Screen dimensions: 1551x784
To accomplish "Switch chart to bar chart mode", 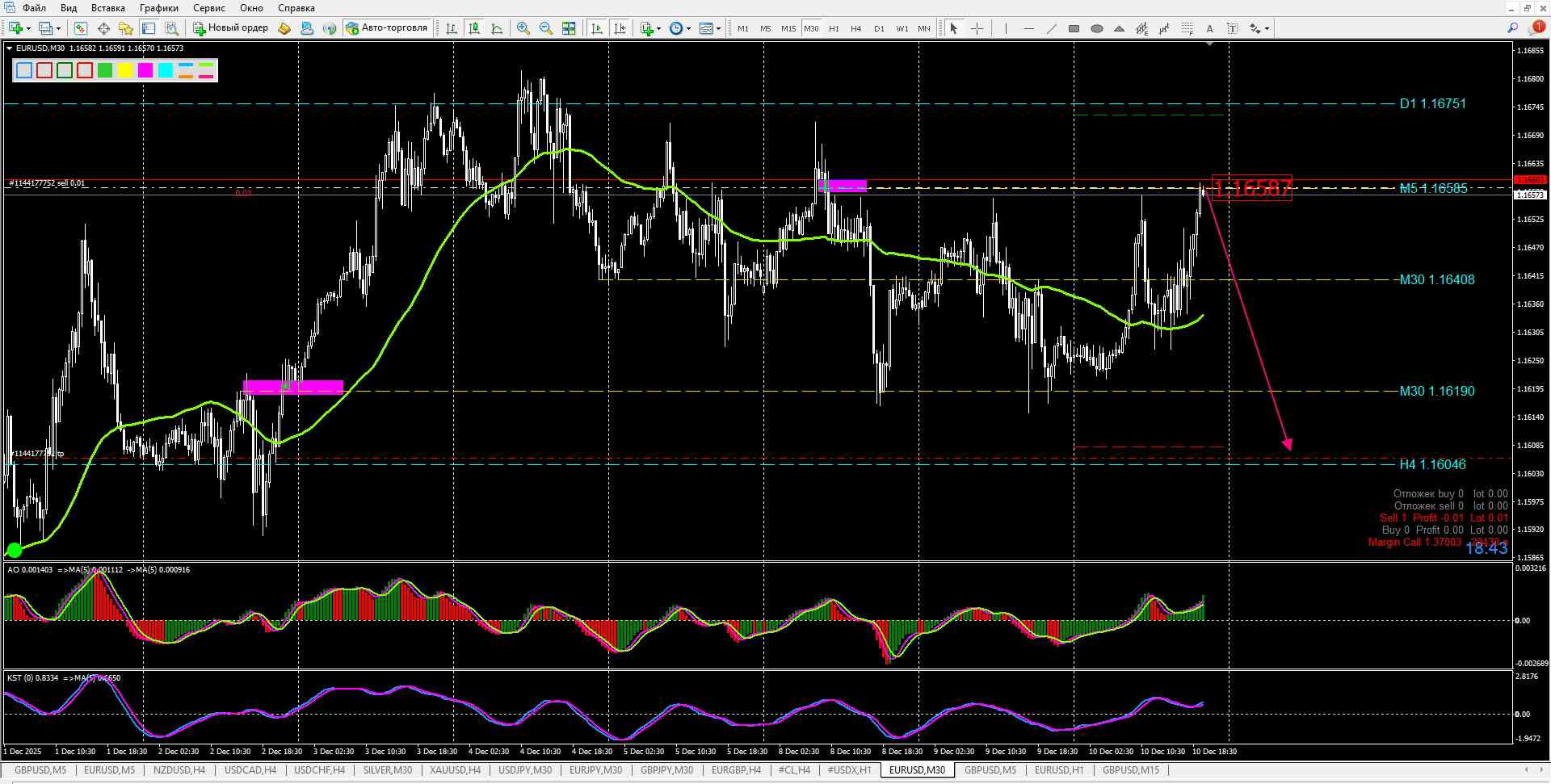I will tap(452, 28).
